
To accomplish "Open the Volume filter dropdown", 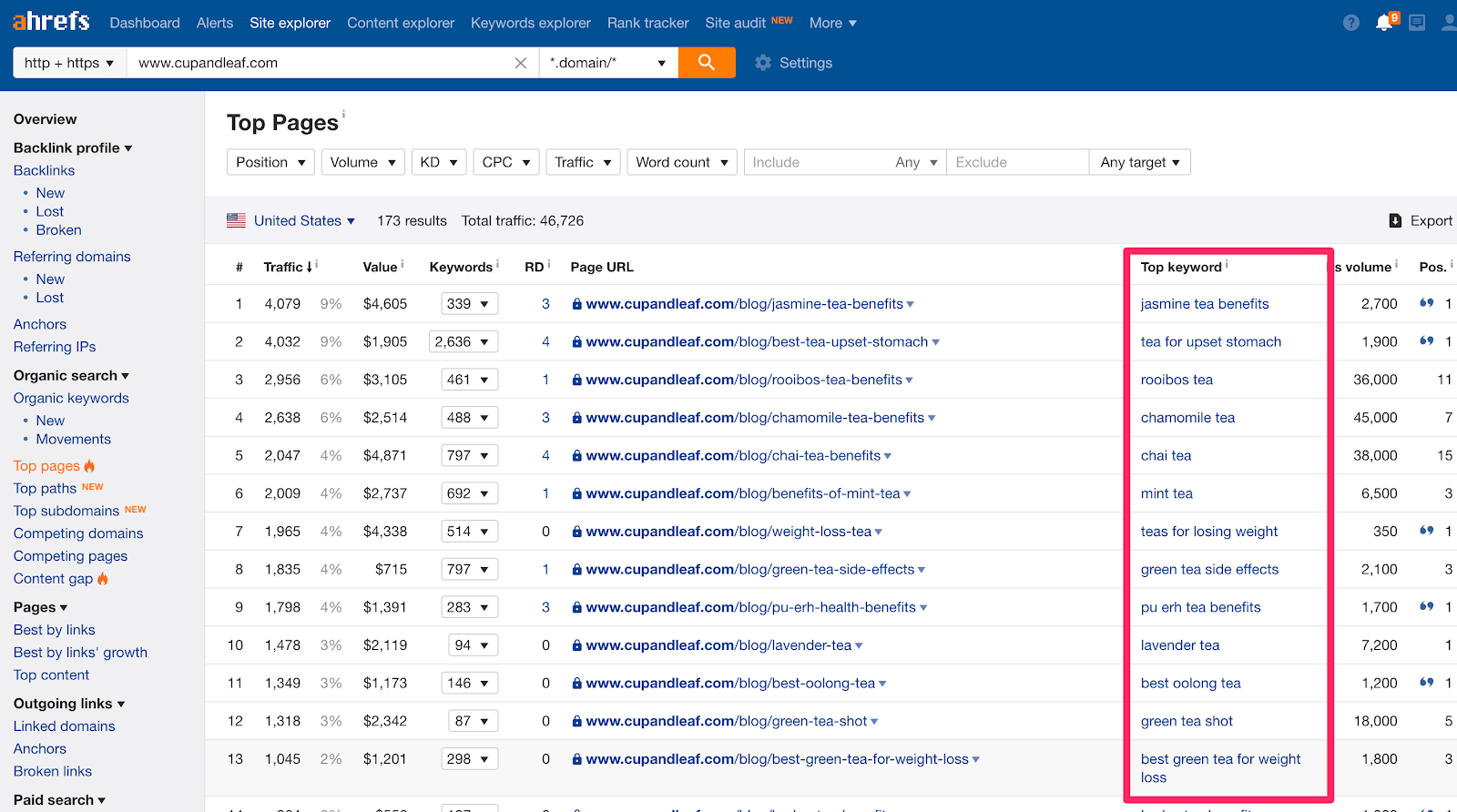I will pyautogui.click(x=362, y=162).
